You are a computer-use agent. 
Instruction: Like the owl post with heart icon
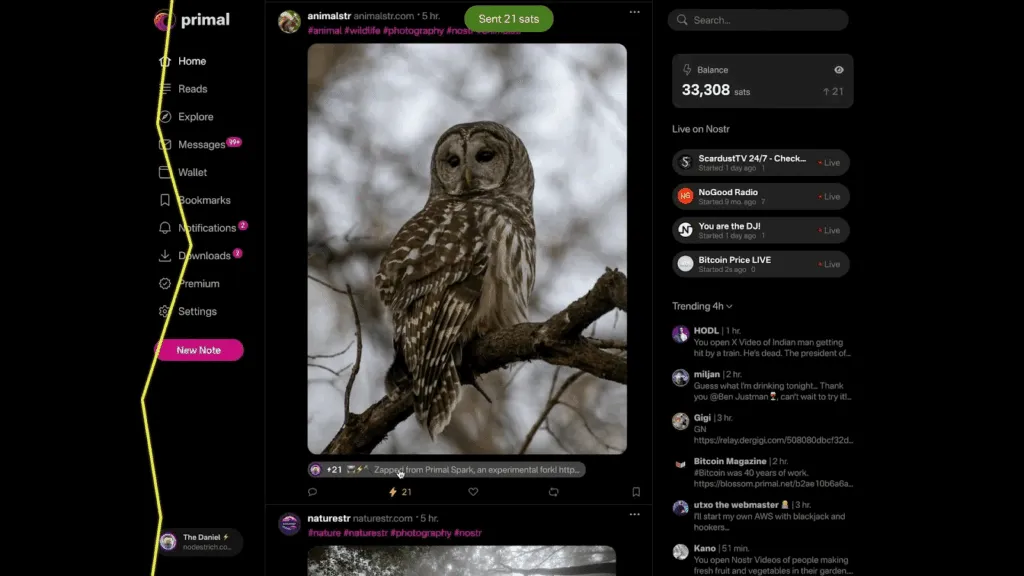[x=473, y=492]
